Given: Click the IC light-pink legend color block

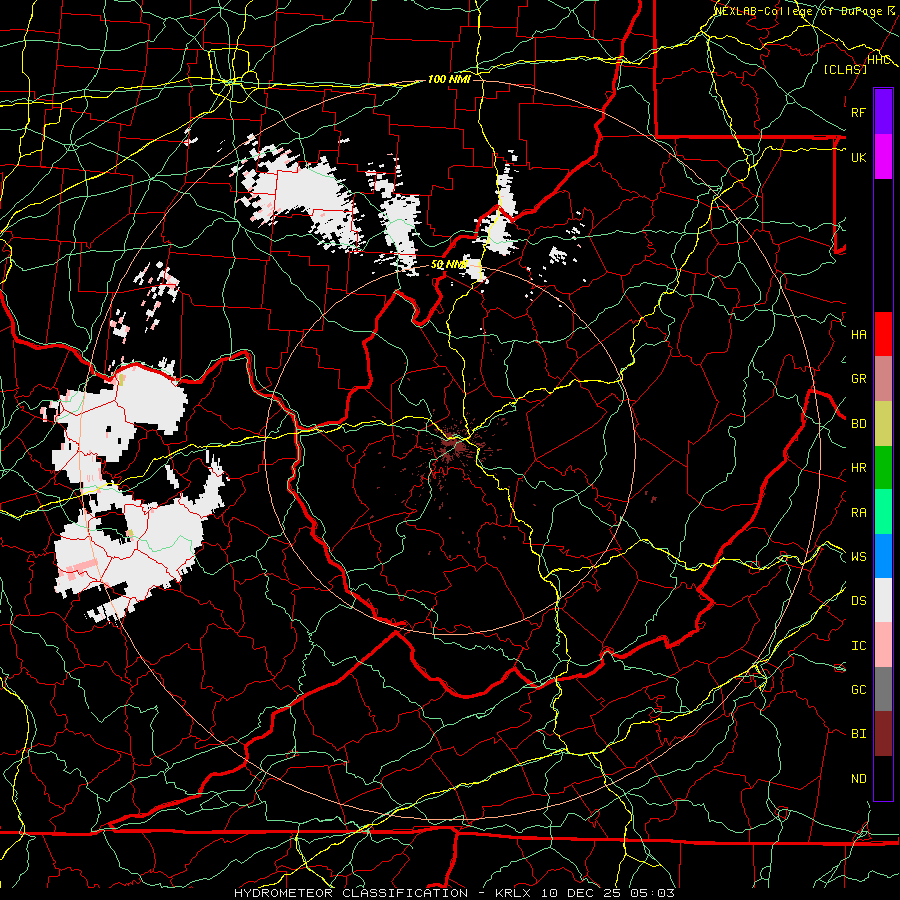Looking at the screenshot, I should click(883, 645).
